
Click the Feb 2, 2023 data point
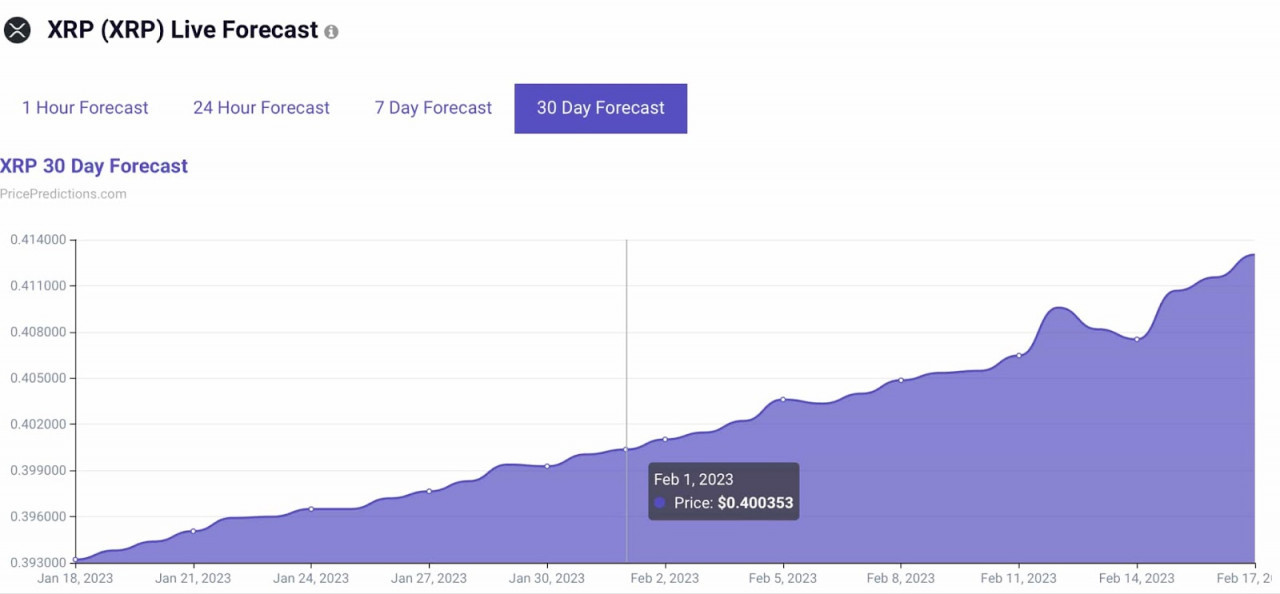(x=665, y=439)
